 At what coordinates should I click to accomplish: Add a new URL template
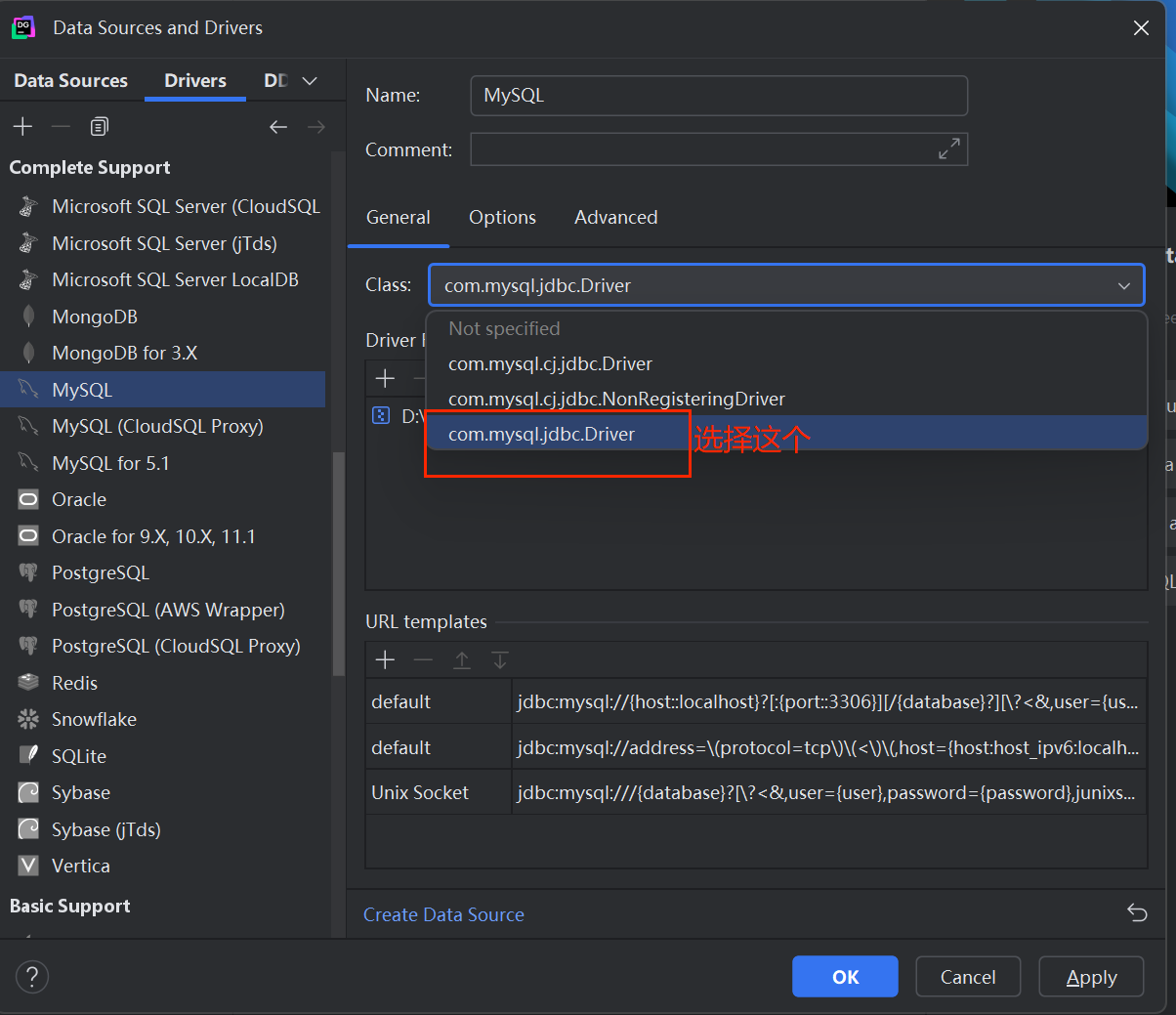click(385, 660)
